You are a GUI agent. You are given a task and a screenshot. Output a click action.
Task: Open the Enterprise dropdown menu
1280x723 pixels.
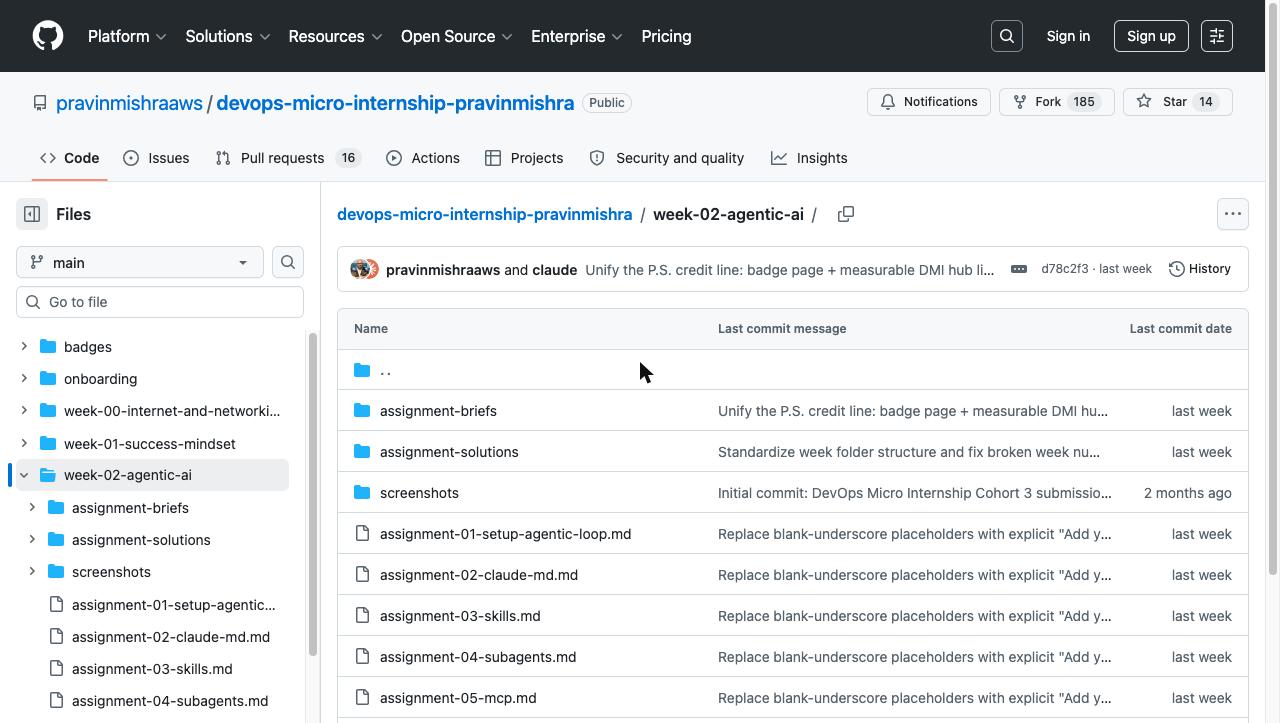(x=577, y=36)
